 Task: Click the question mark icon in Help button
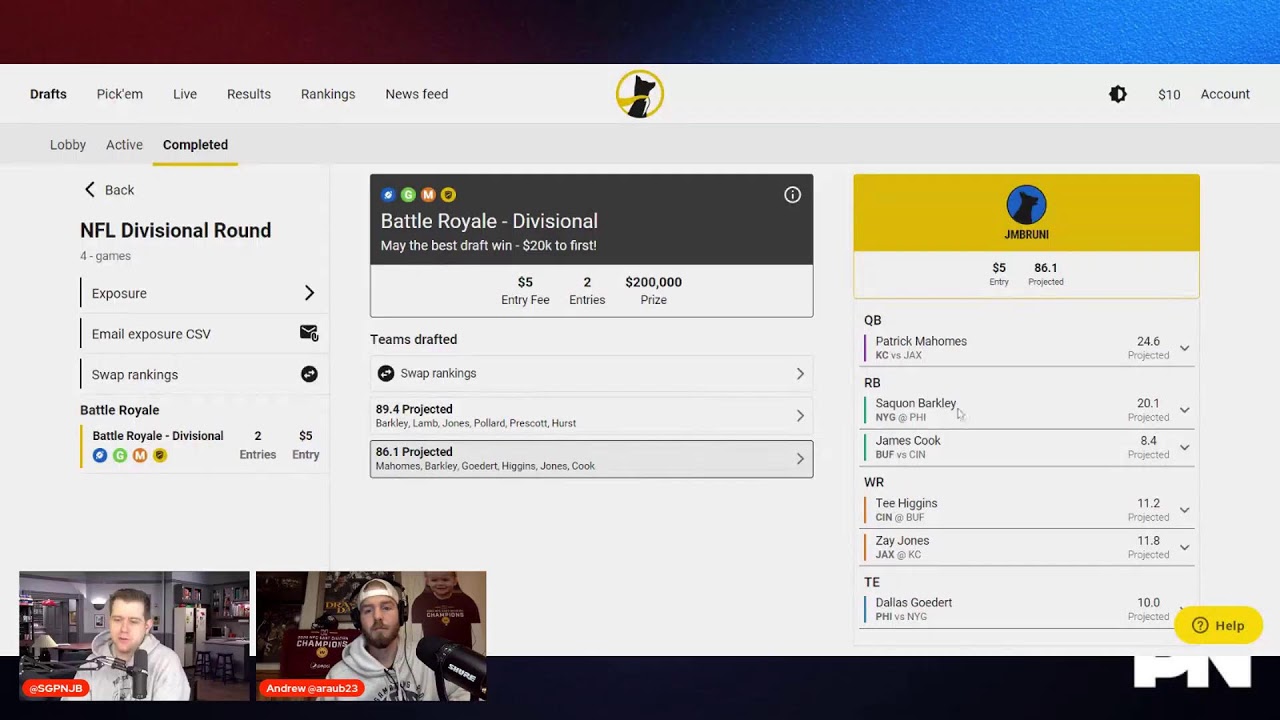[1200, 626]
